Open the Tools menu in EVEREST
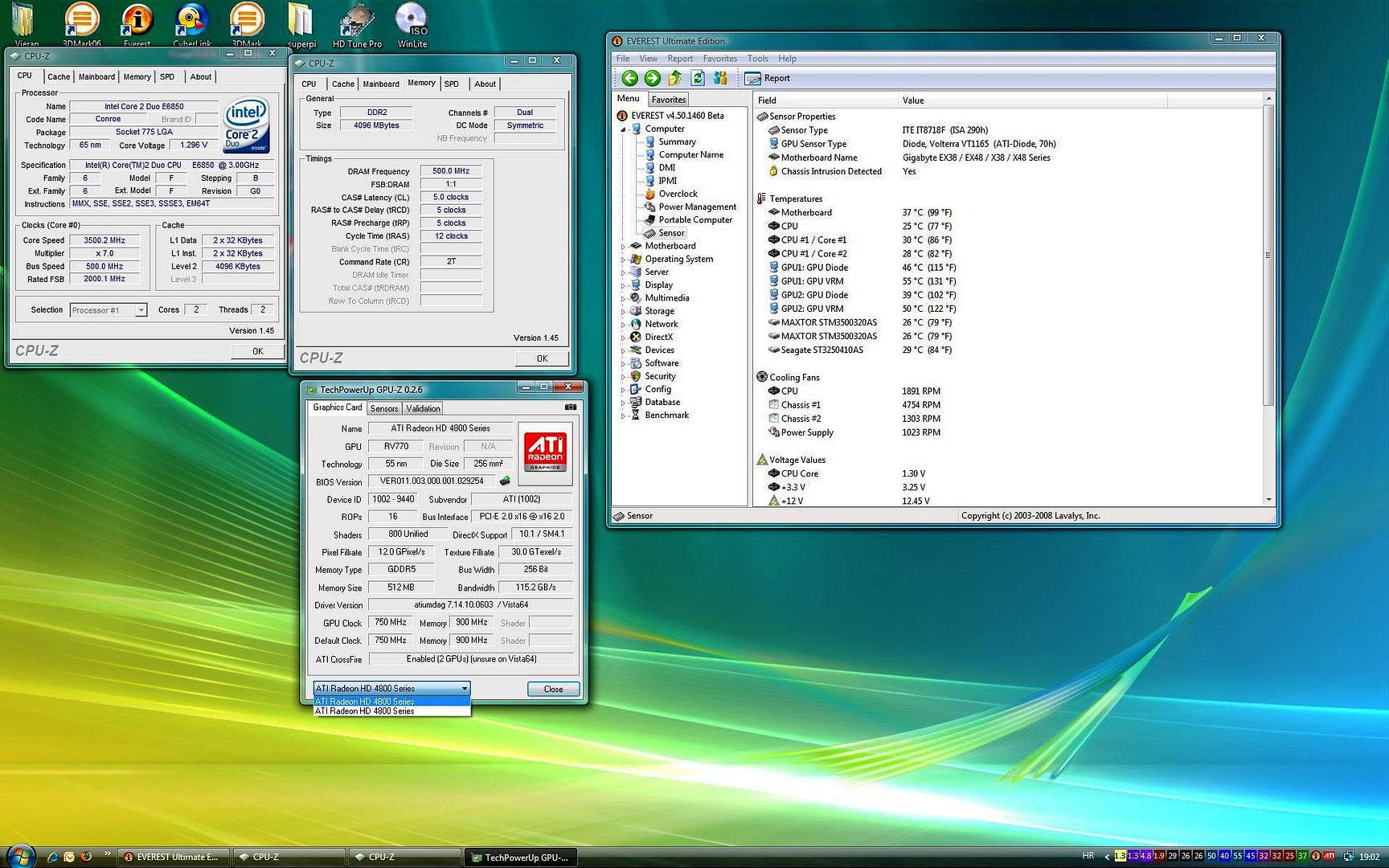1389x868 pixels. pyautogui.click(x=757, y=59)
